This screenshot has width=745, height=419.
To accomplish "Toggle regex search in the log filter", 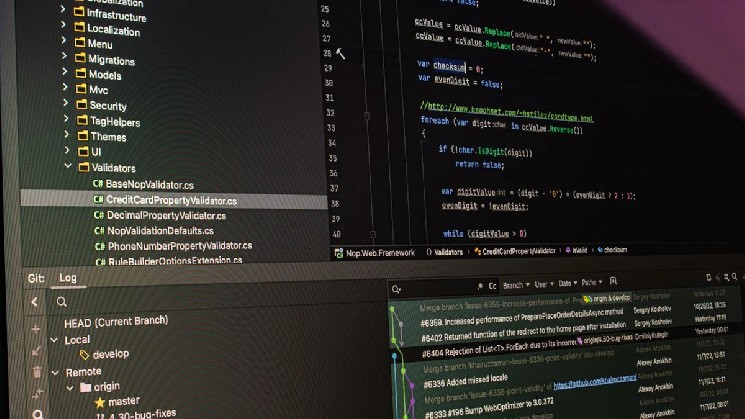I will pyautogui.click(x=480, y=286).
